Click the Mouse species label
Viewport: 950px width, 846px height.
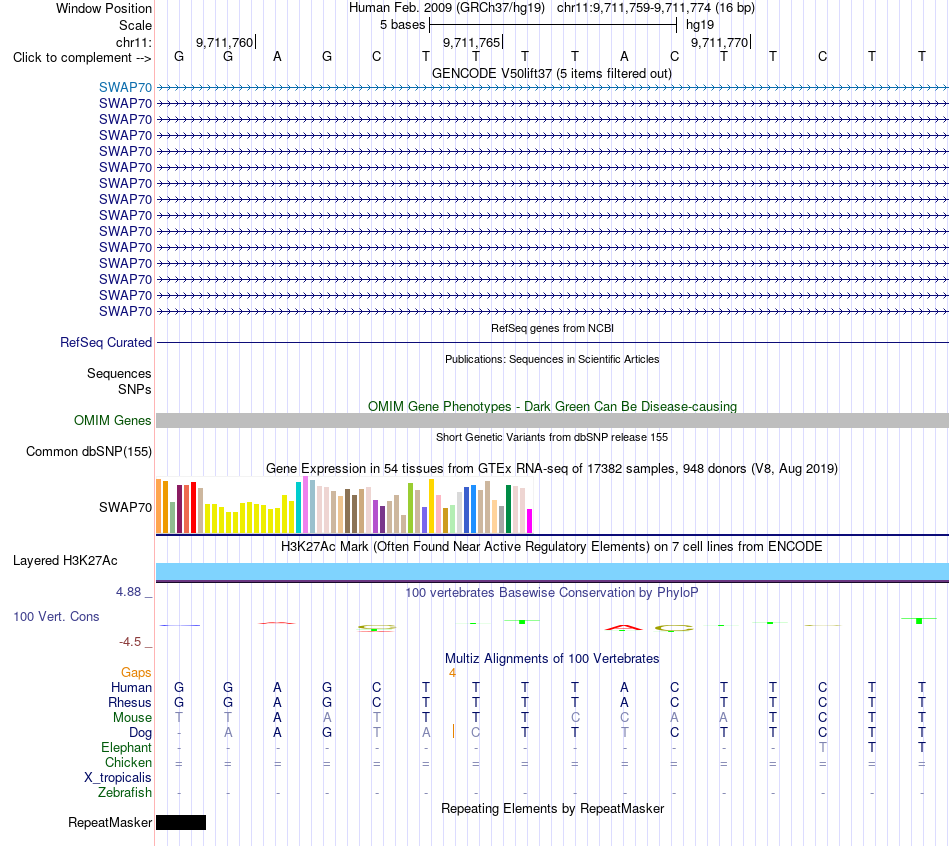[x=132, y=718]
